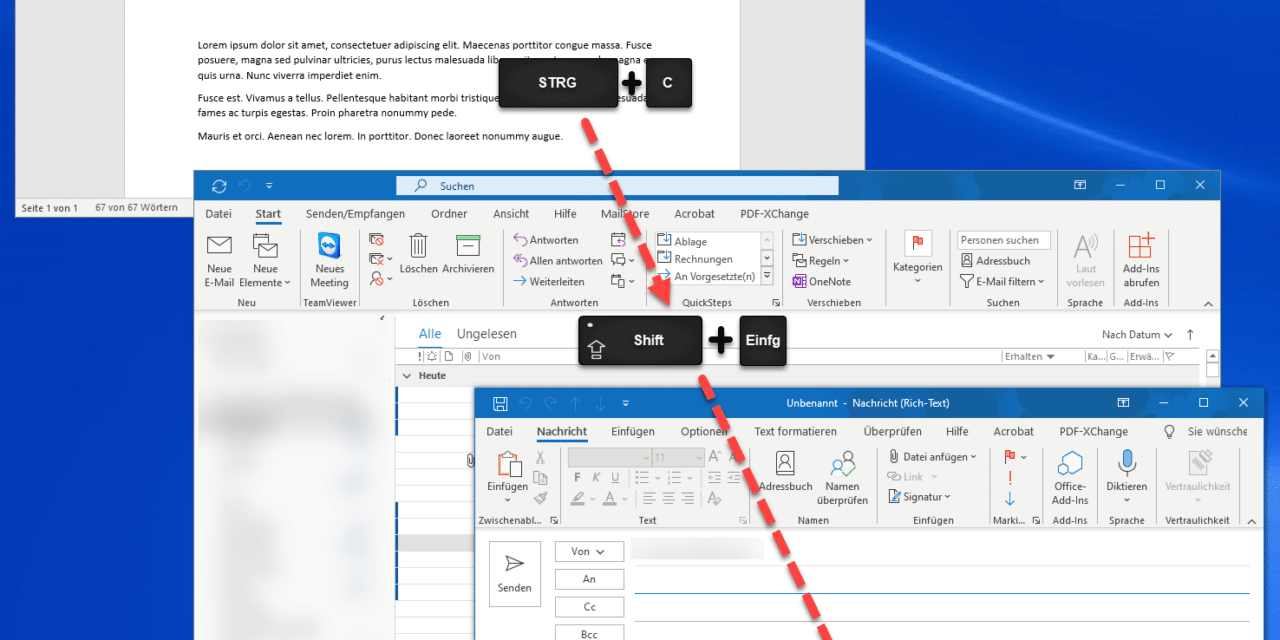The image size is (1280, 640).
Task: Click the Cc recipient button
Action: pyautogui.click(x=589, y=607)
